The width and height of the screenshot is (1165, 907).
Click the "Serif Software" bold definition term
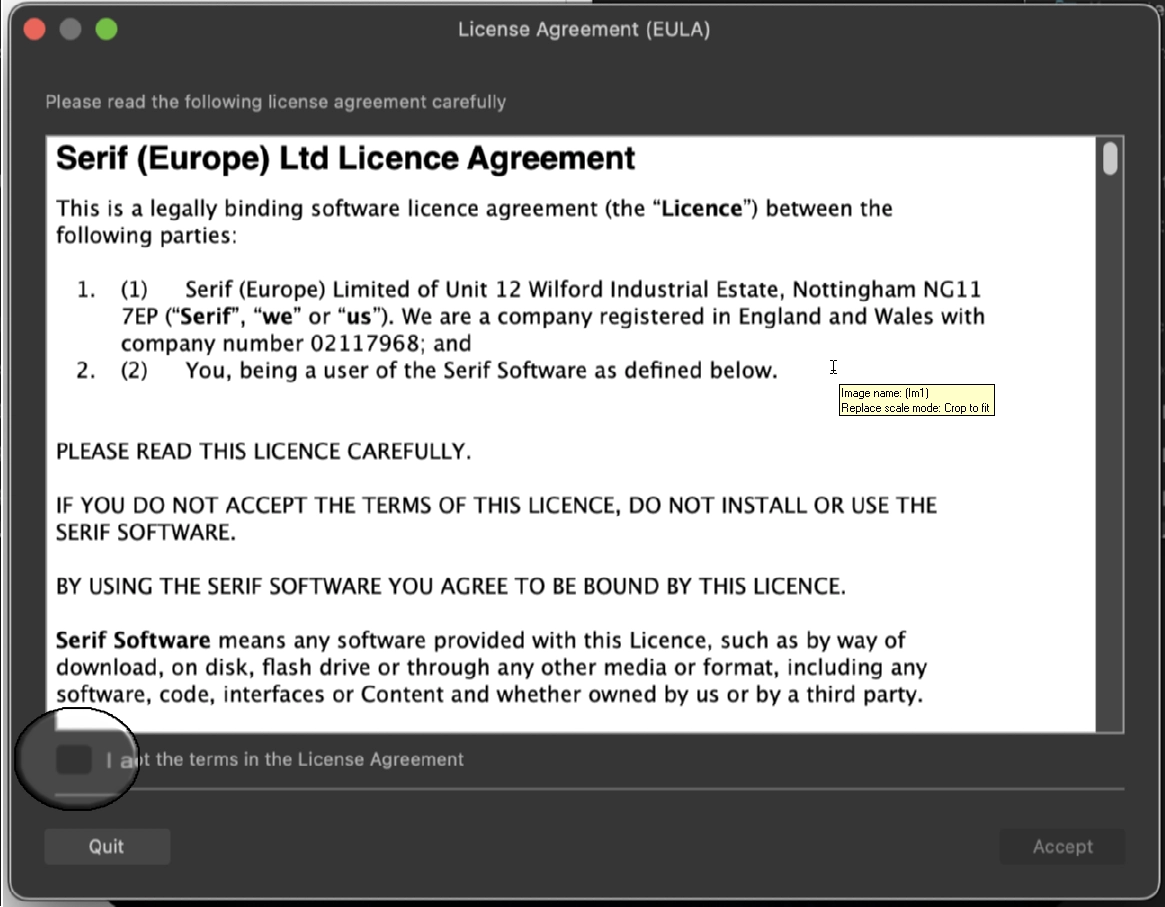(133, 640)
